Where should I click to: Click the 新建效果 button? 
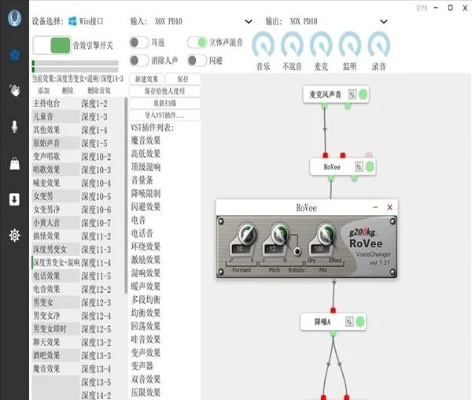tap(146, 79)
